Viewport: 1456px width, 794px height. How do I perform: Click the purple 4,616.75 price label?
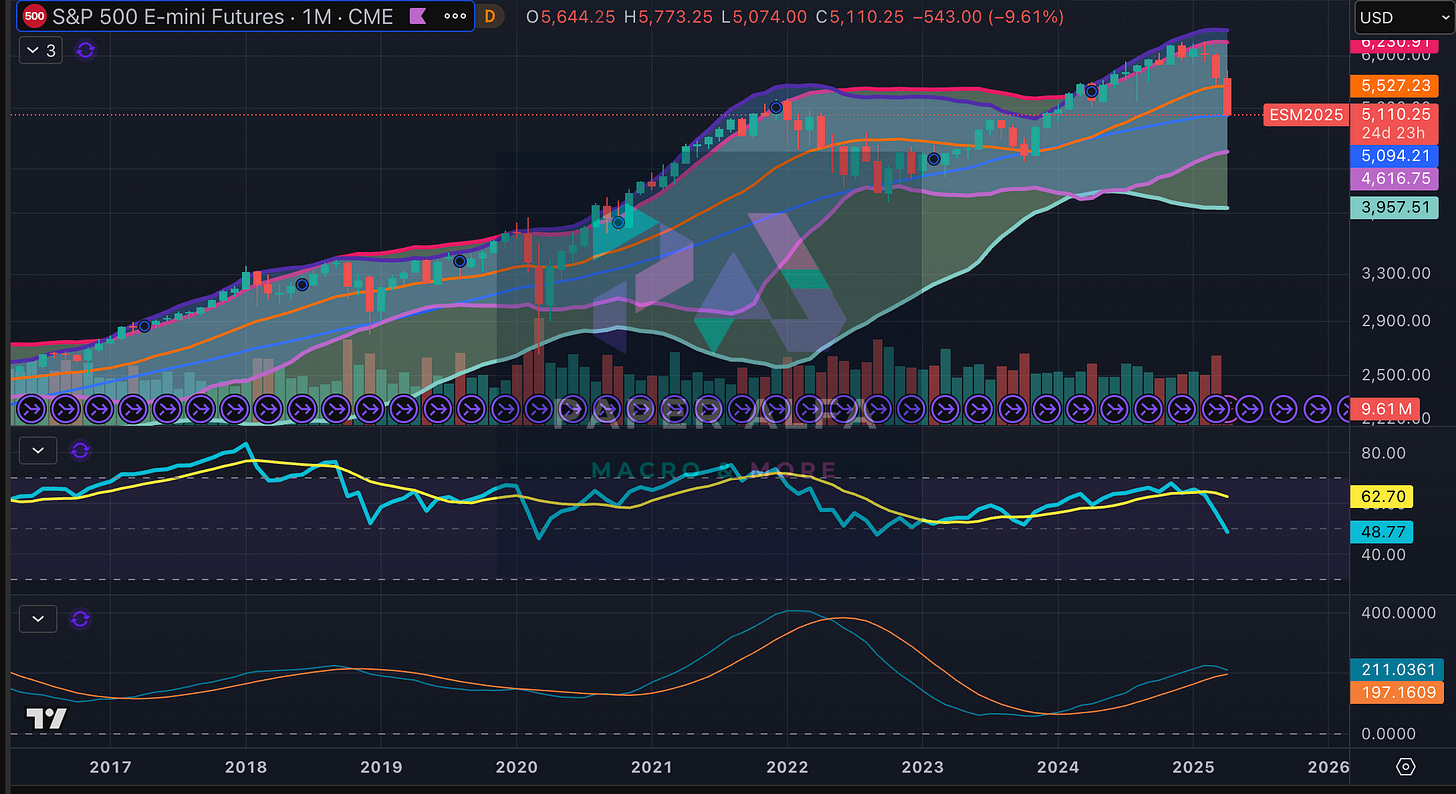point(1393,178)
